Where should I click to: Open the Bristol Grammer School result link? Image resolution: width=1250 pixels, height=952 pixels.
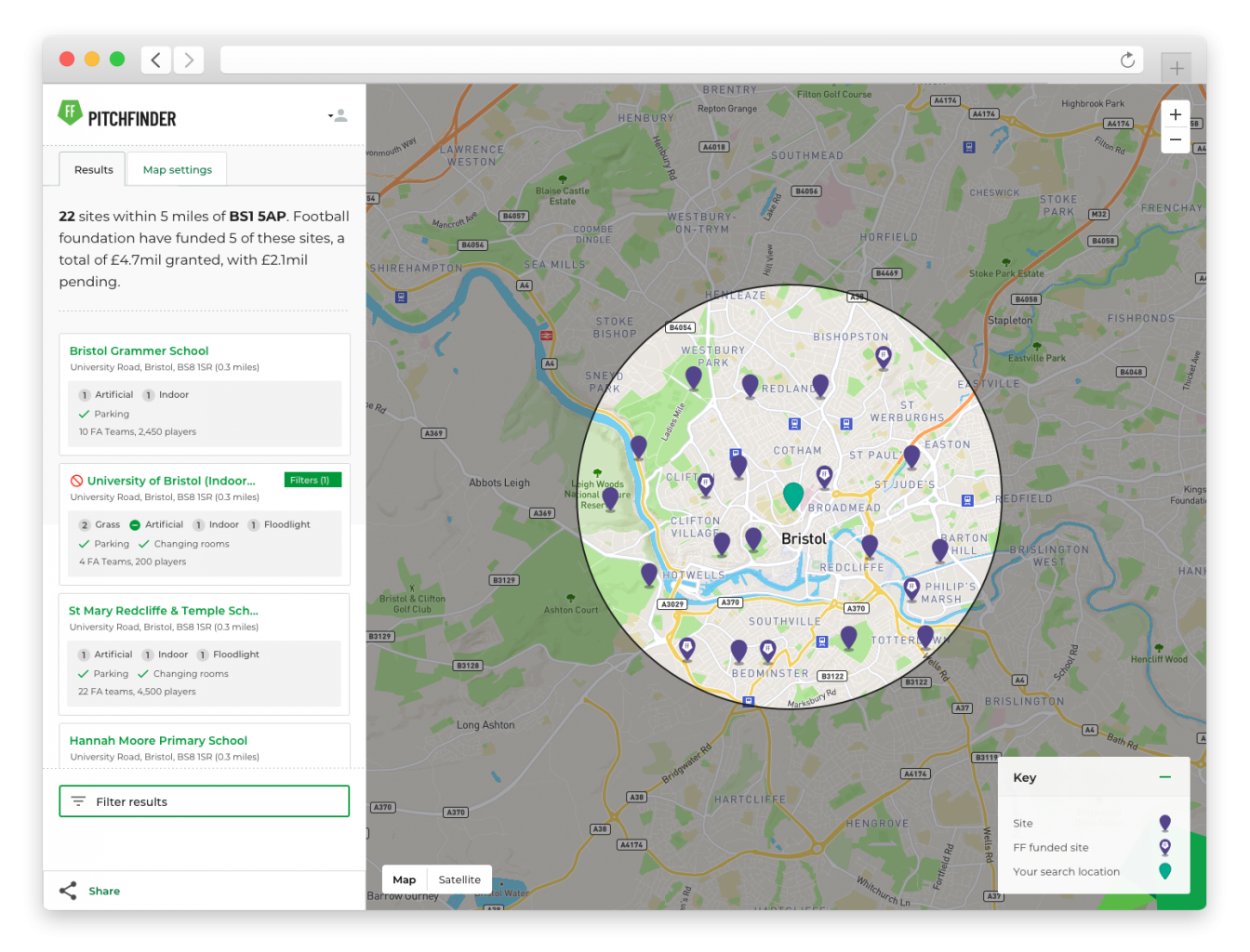tap(139, 350)
